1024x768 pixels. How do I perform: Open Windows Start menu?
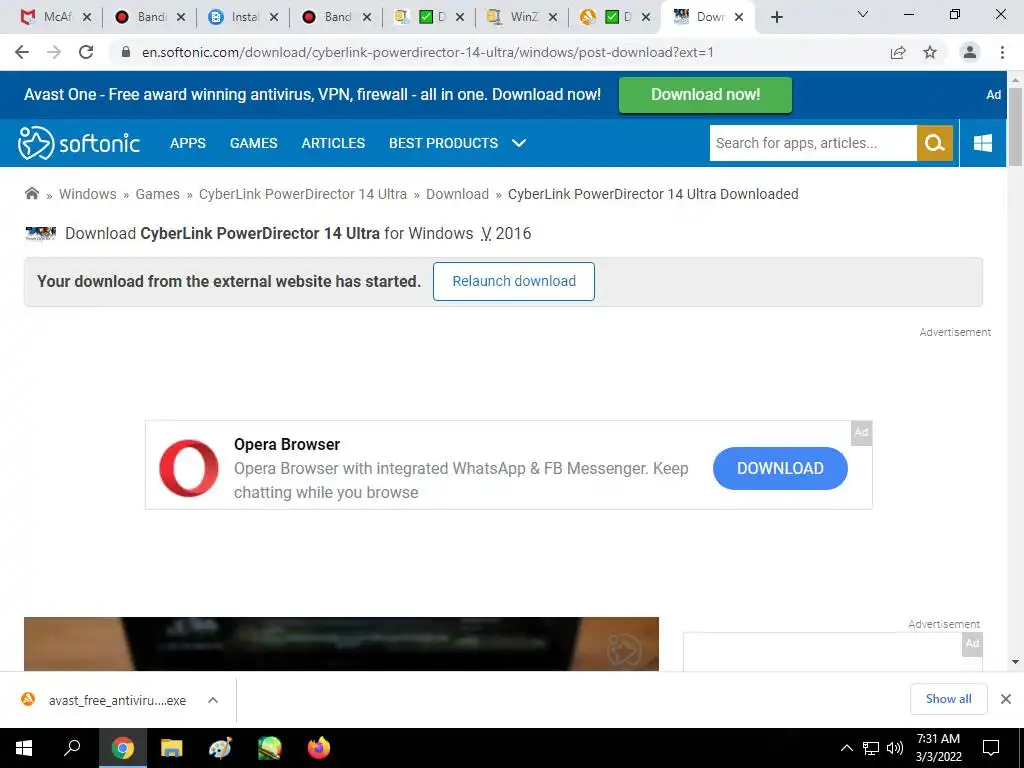pyautogui.click(x=24, y=748)
